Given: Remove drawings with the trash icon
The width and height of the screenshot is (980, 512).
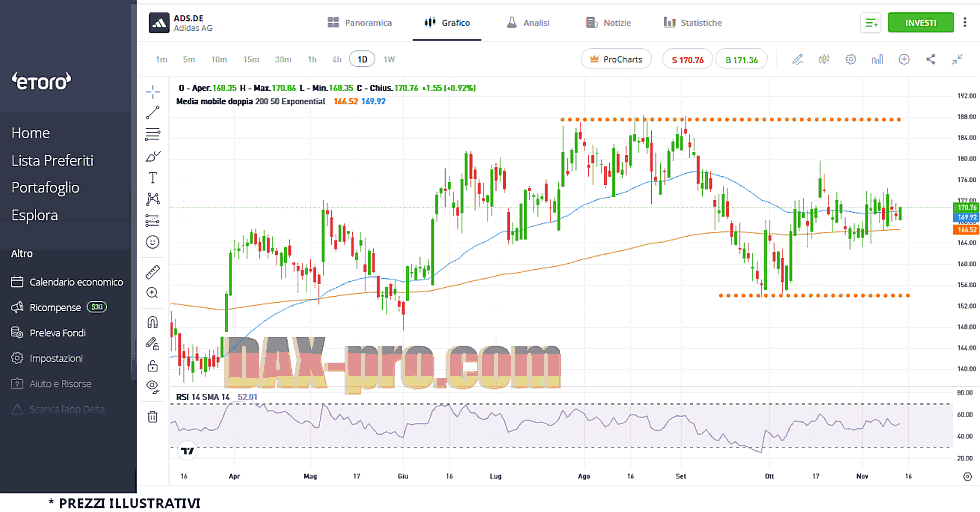Looking at the screenshot, I should (x=152, y=416).
